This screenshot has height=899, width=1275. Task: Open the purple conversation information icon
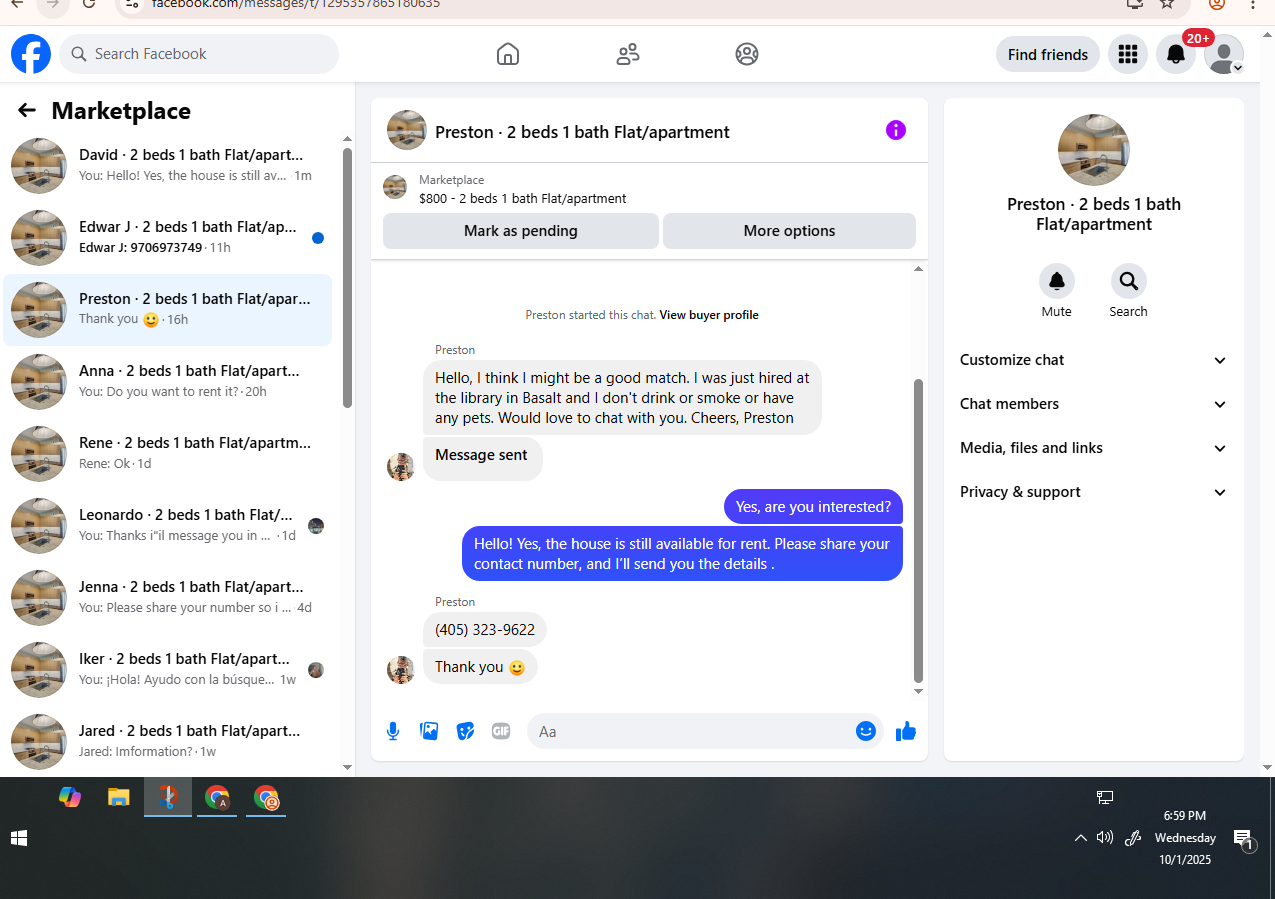tap(896, 130)
